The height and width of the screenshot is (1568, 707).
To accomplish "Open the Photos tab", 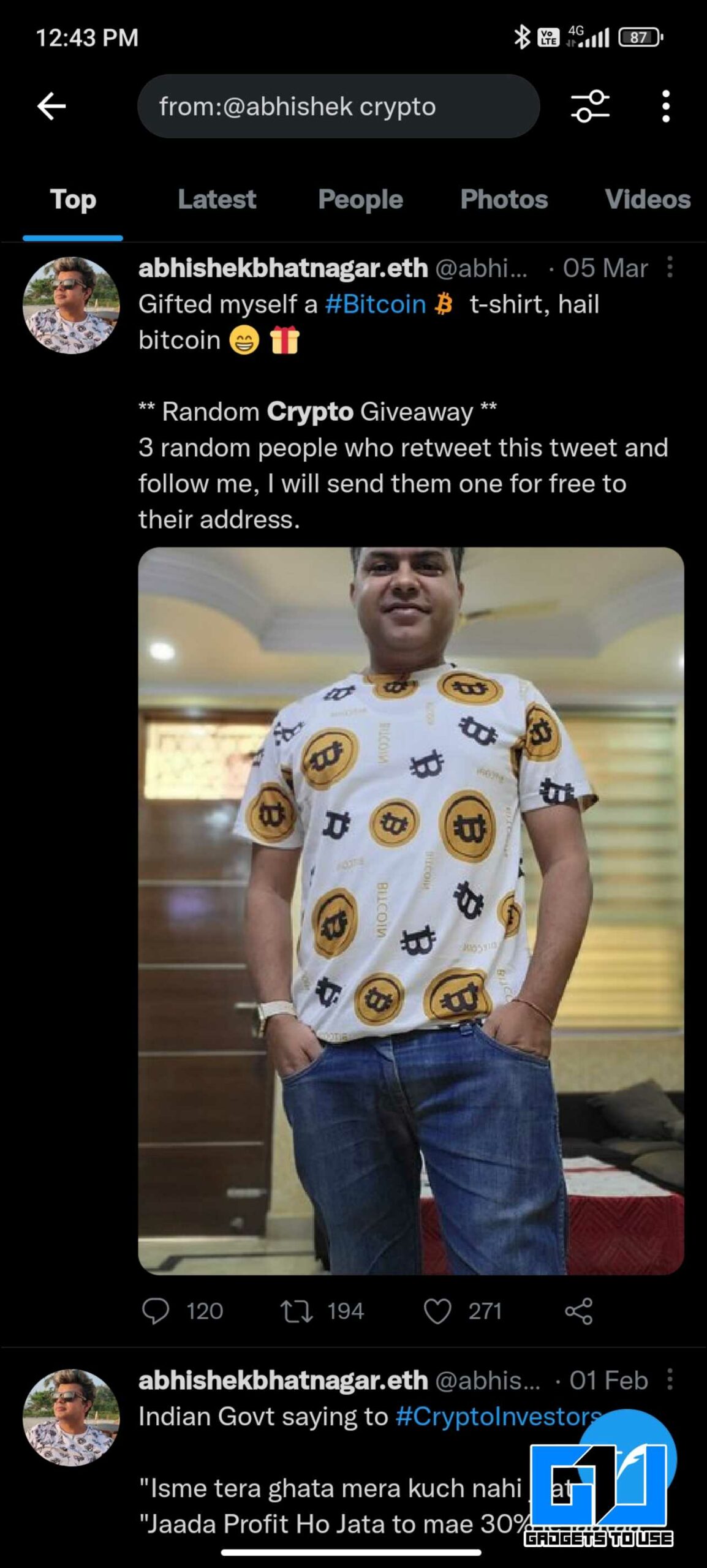I will click(504, 200).
